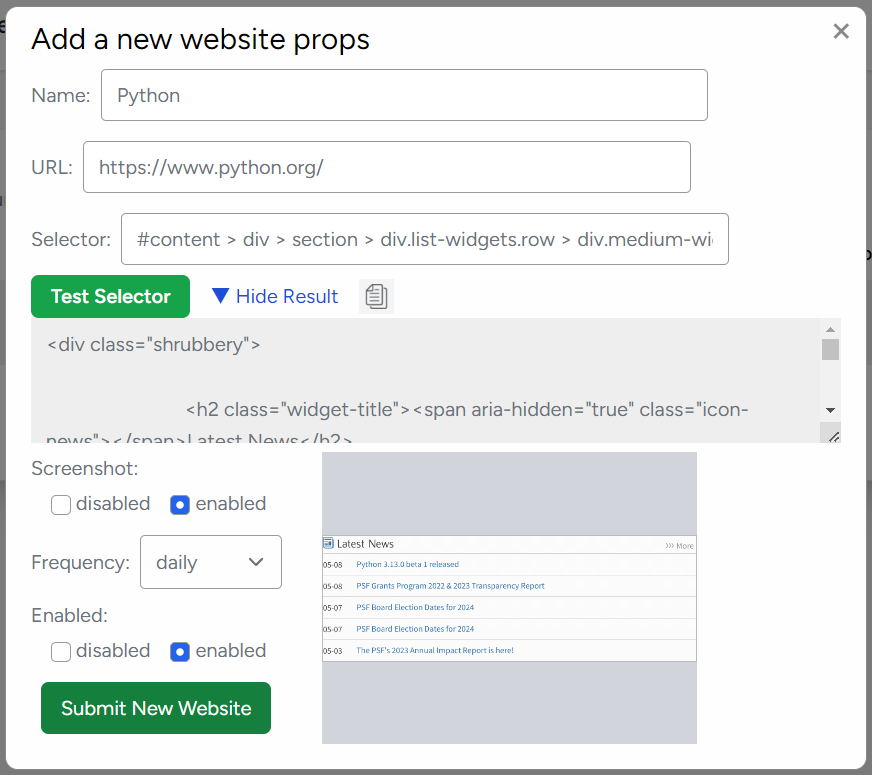The width and height of the screenshot is (872, 775).
Task: Copy result with the clipboard icon
Action: tap(376, 296)
